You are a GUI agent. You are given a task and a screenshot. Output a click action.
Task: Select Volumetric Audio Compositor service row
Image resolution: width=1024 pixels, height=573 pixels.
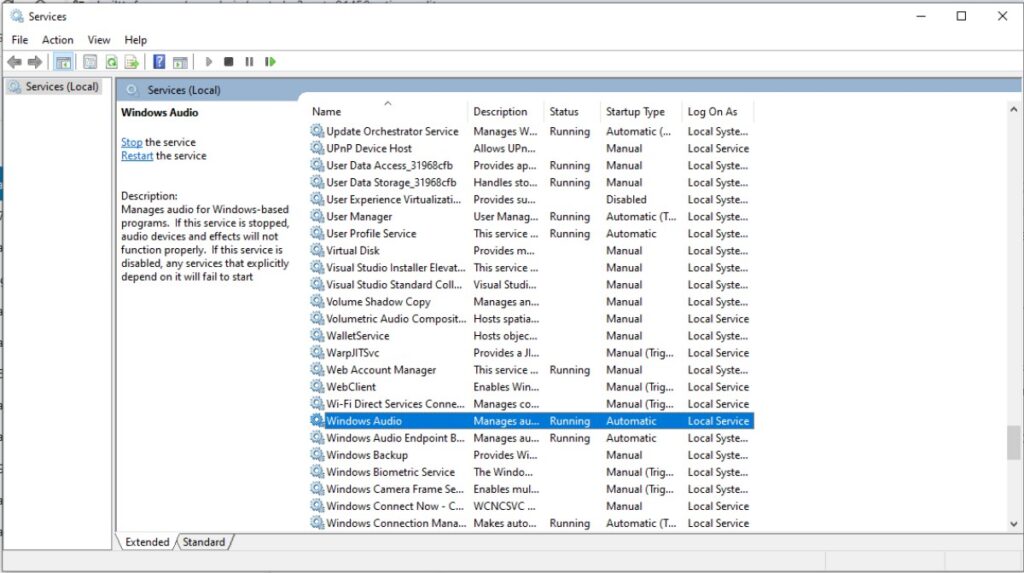coord(531,319)
